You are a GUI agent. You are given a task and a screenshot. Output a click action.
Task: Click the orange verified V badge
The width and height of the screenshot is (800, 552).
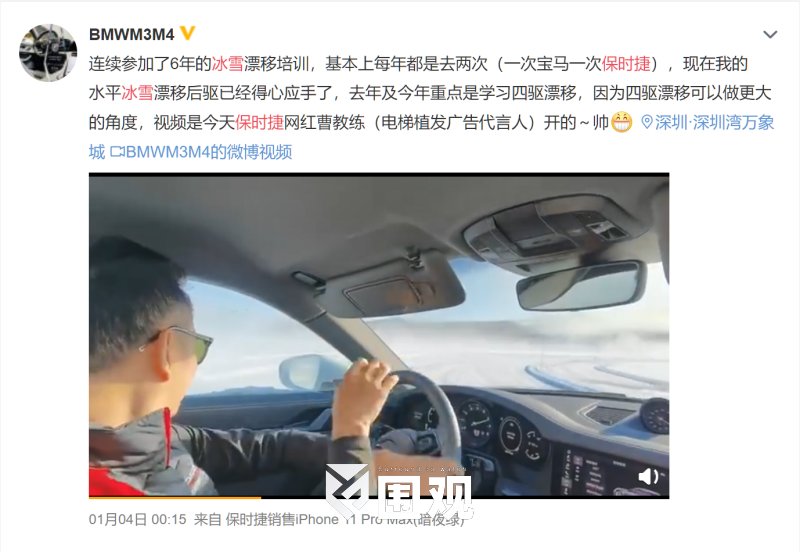click(x=187, y=33)
